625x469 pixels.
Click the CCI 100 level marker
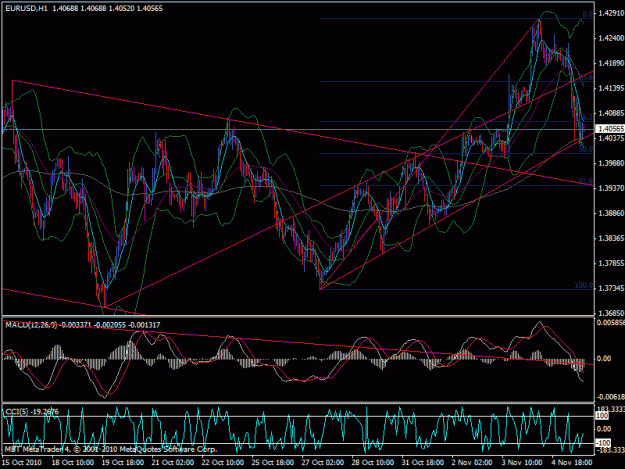[x=602, y=416]
